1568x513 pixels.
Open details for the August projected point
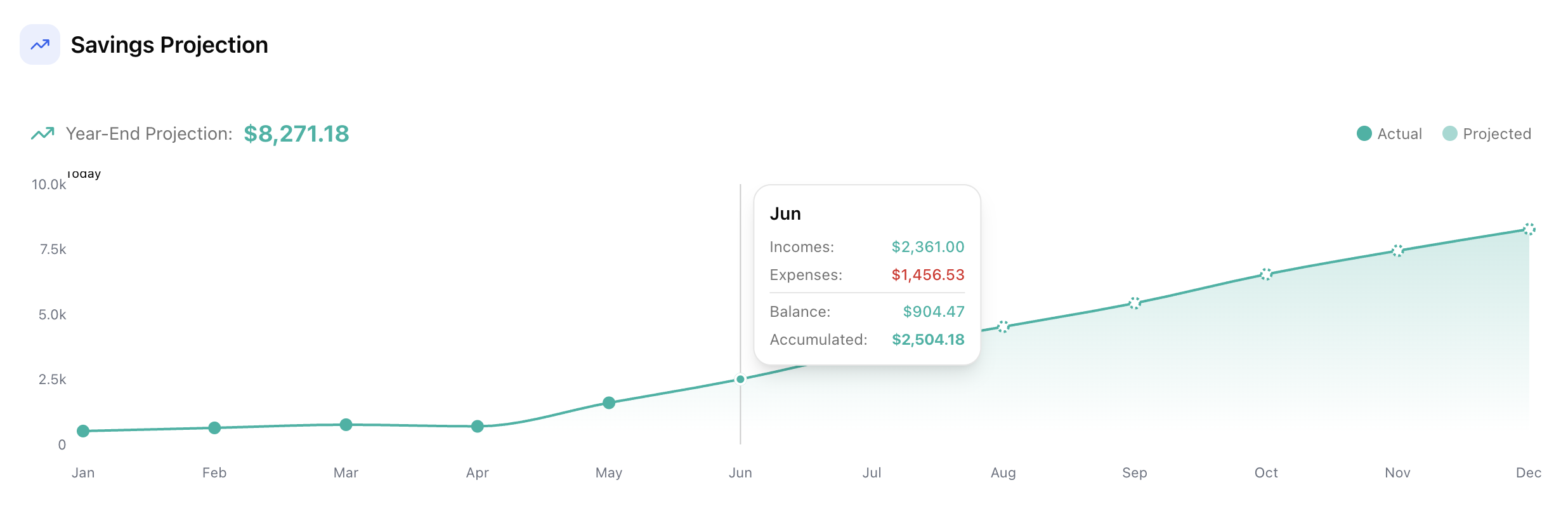tap(1003, 328)
